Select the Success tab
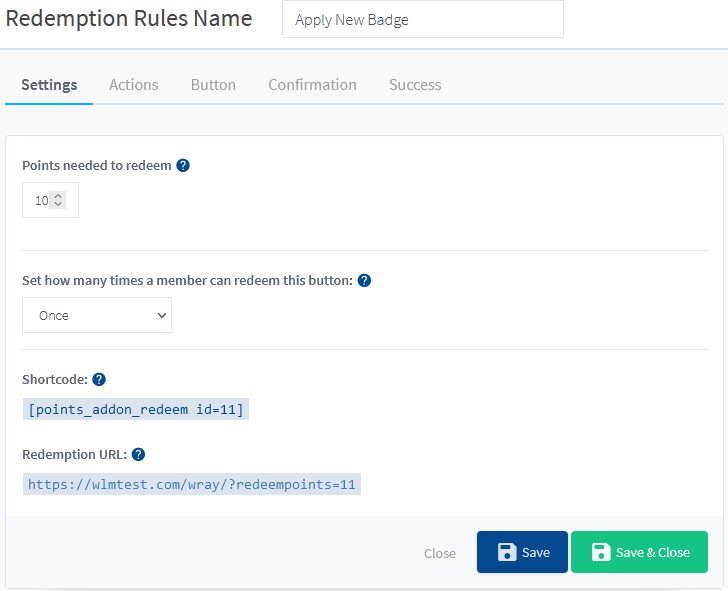 point(415,84)
